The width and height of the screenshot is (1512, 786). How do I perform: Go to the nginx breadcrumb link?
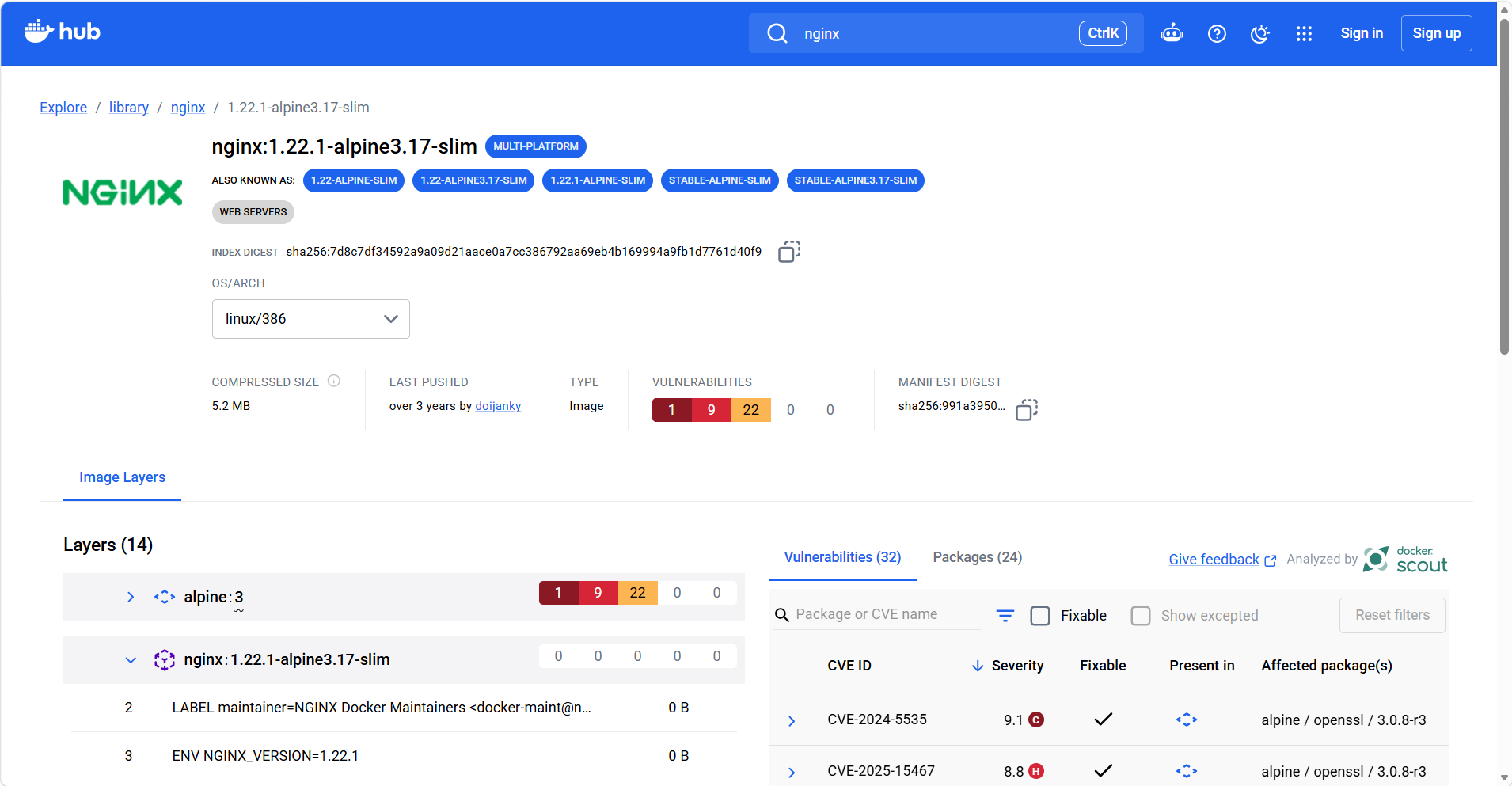coord(188,108)
